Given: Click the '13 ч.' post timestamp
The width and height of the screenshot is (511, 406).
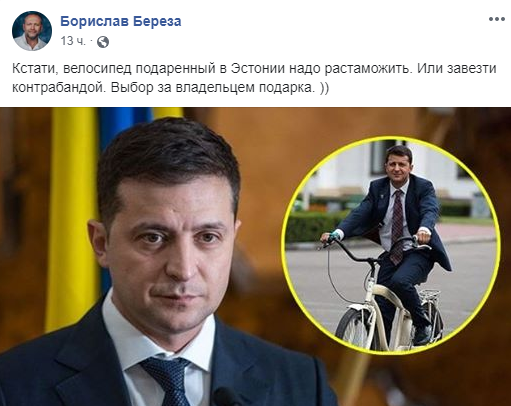Looking at the screenshot, I should coord(73,41).
